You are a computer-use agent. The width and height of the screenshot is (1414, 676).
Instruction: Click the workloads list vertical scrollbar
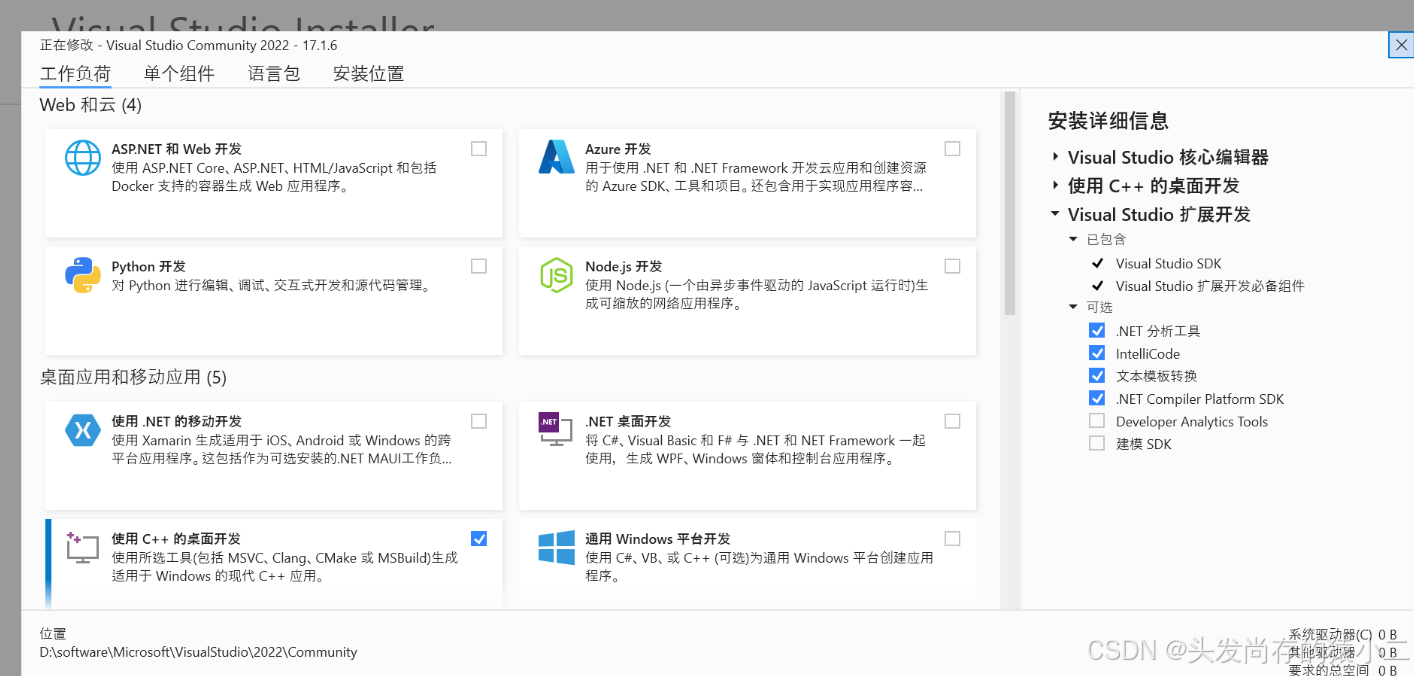pyautogui.click(x=1010, y=203)
